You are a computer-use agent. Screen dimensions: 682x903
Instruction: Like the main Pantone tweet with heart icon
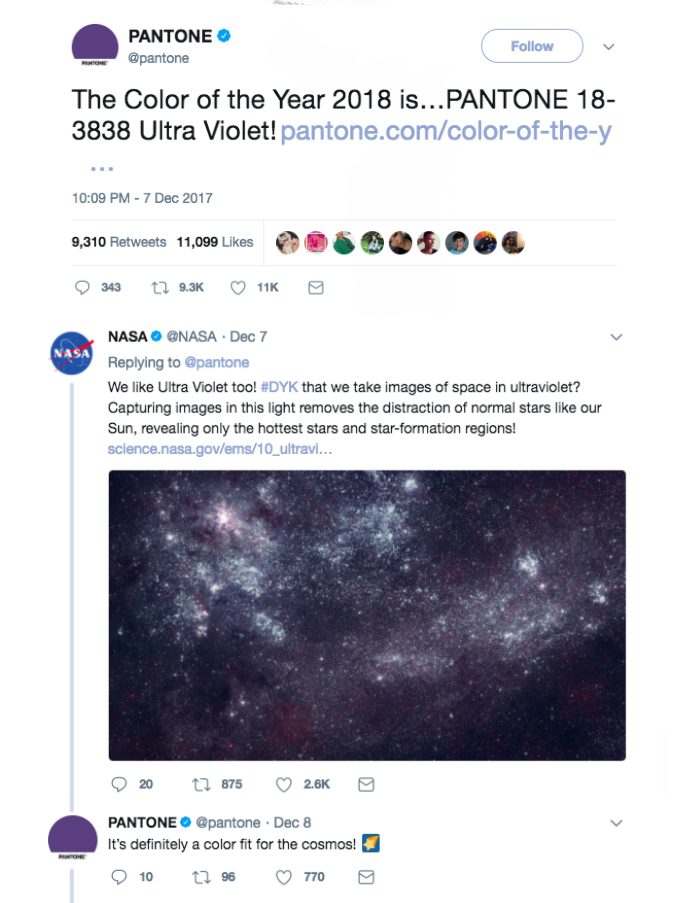238,287
